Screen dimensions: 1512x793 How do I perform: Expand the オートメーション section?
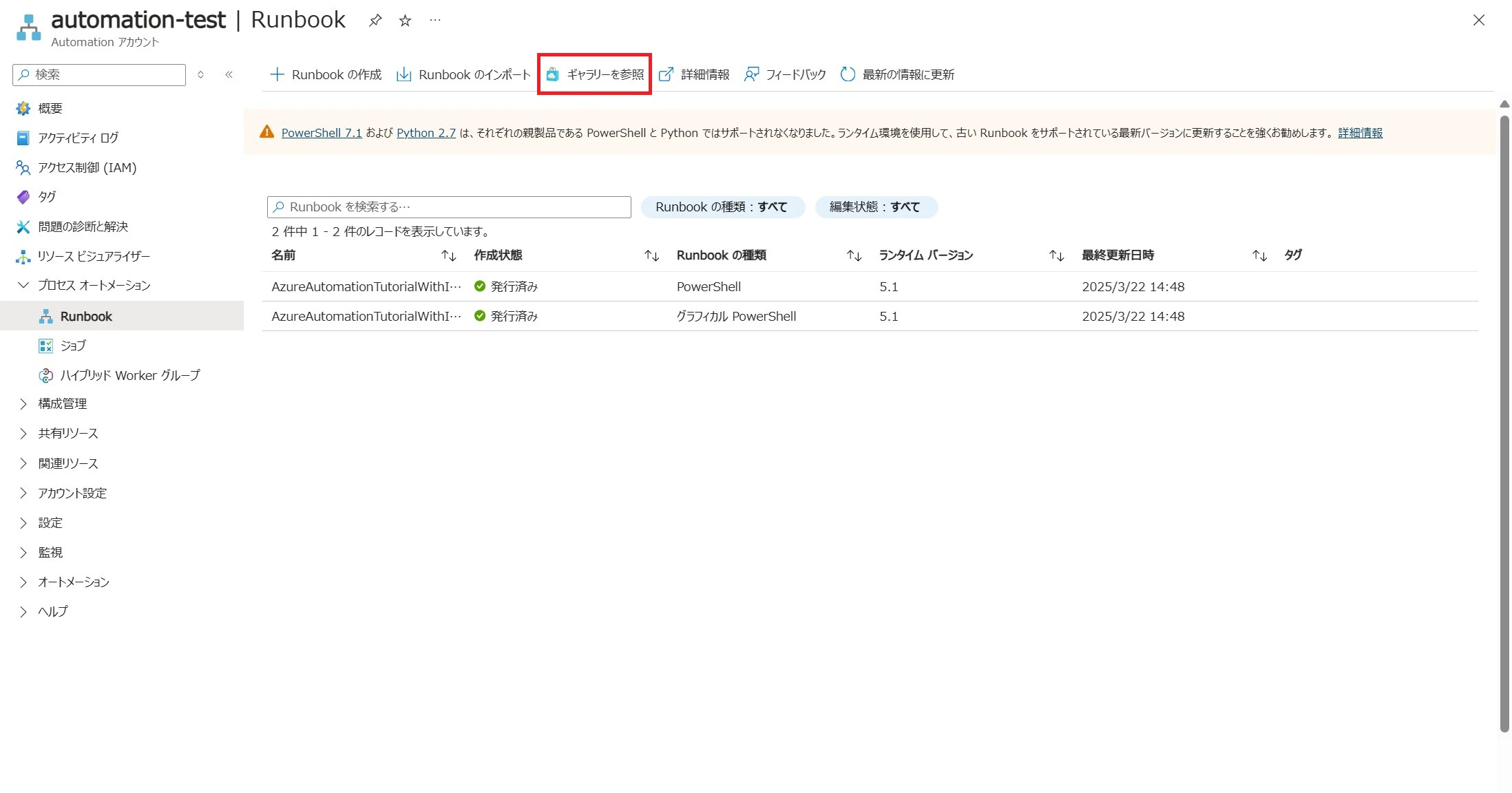pyautogui.click(x=23, y=582)
